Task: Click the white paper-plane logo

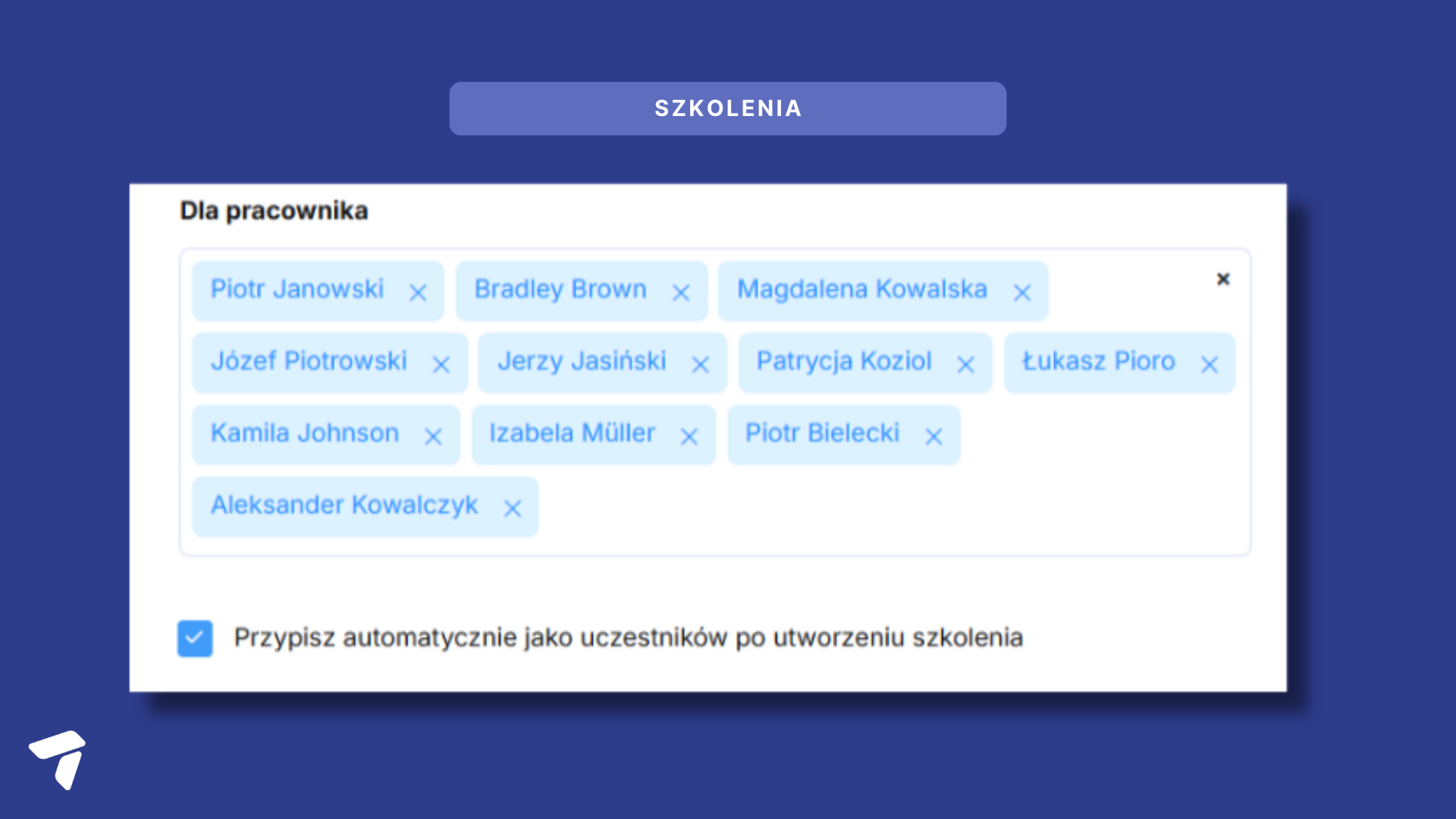Action: click(x=58, y=760)
